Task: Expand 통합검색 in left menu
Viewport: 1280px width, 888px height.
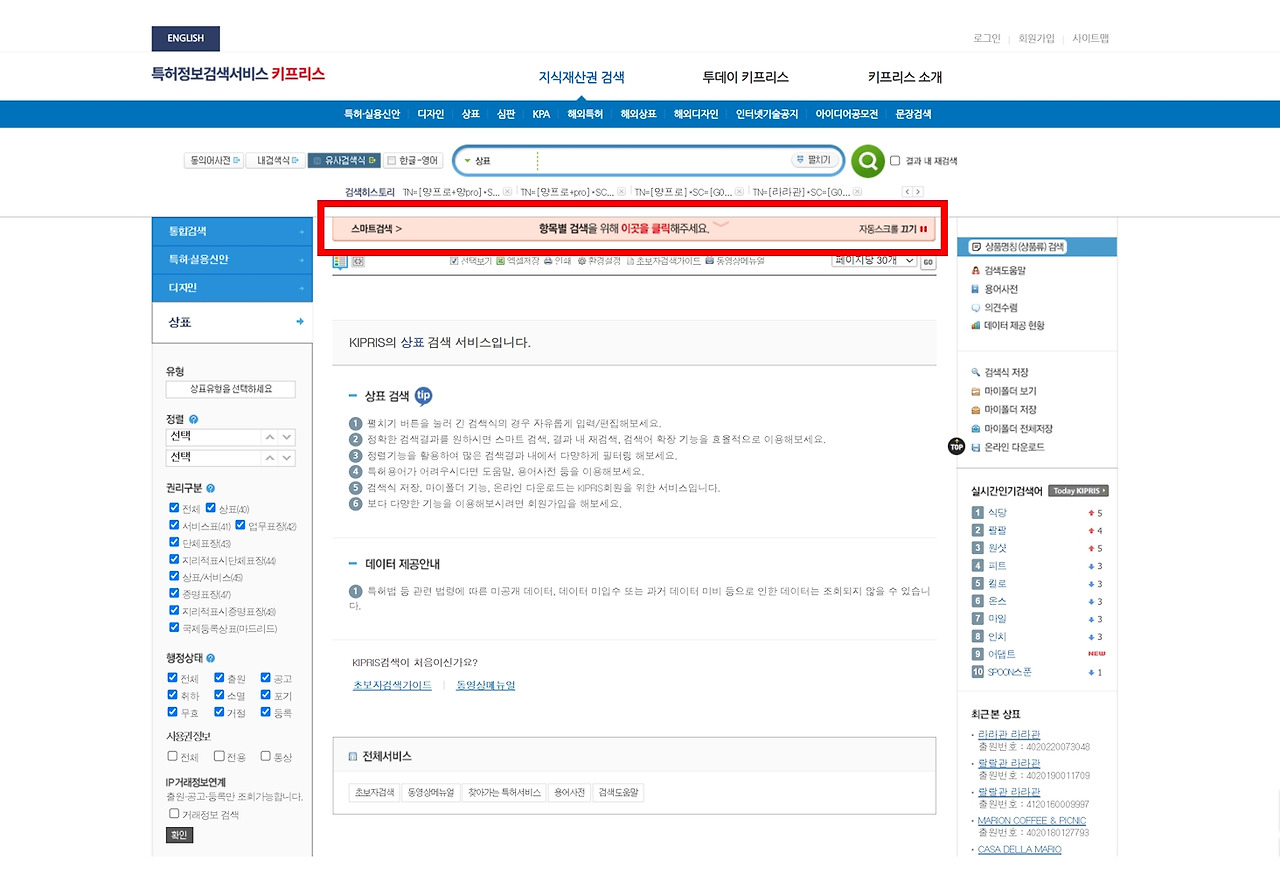Action: (x=232, y=231)
